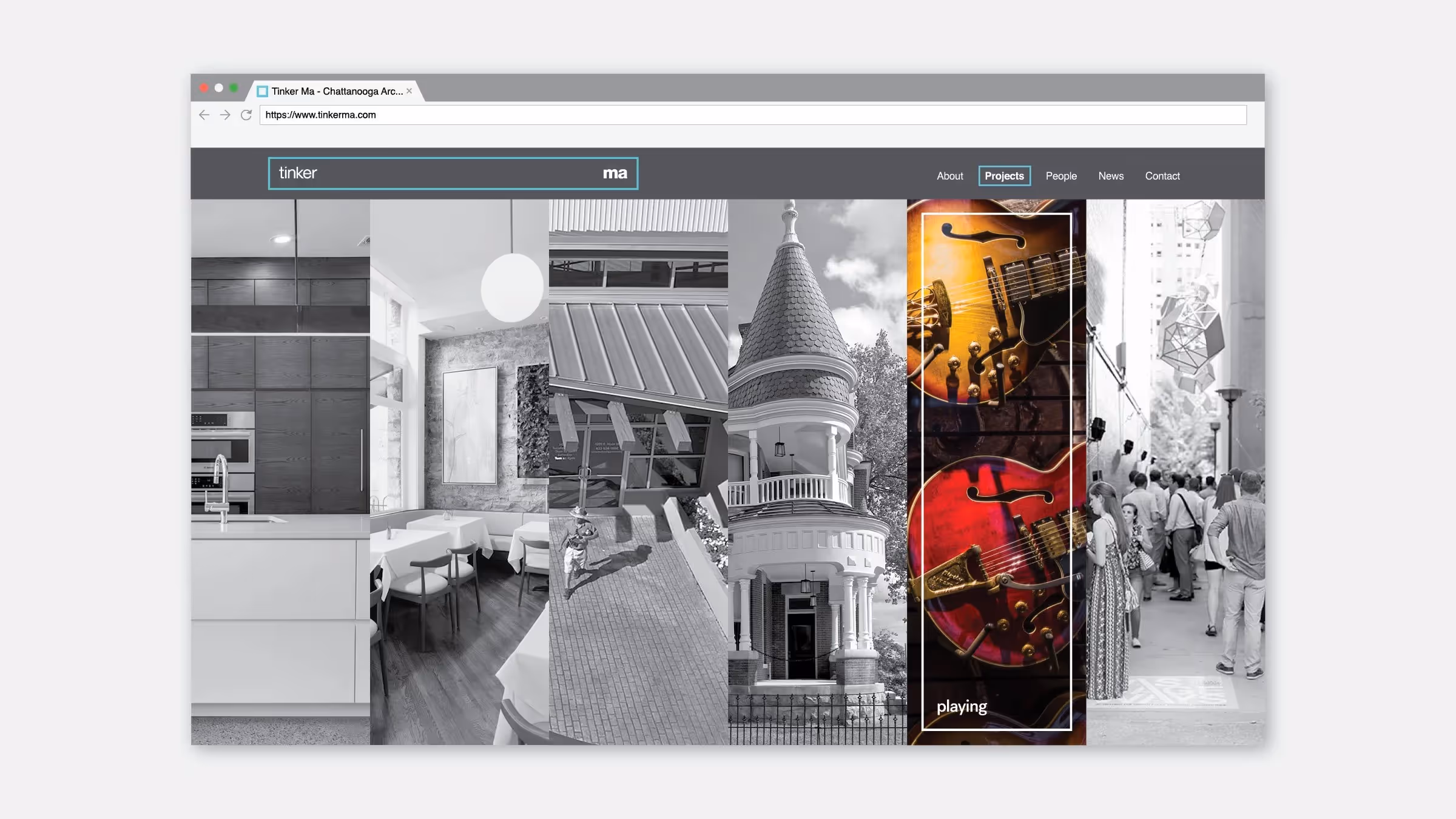Reload the page with the refresh icon
Screen dimensions: 1456x819
246,115
